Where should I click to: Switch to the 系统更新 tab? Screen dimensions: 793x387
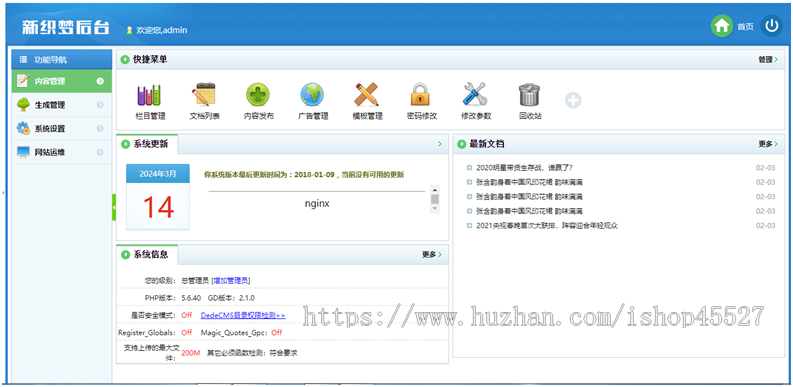tap(147, 144)
